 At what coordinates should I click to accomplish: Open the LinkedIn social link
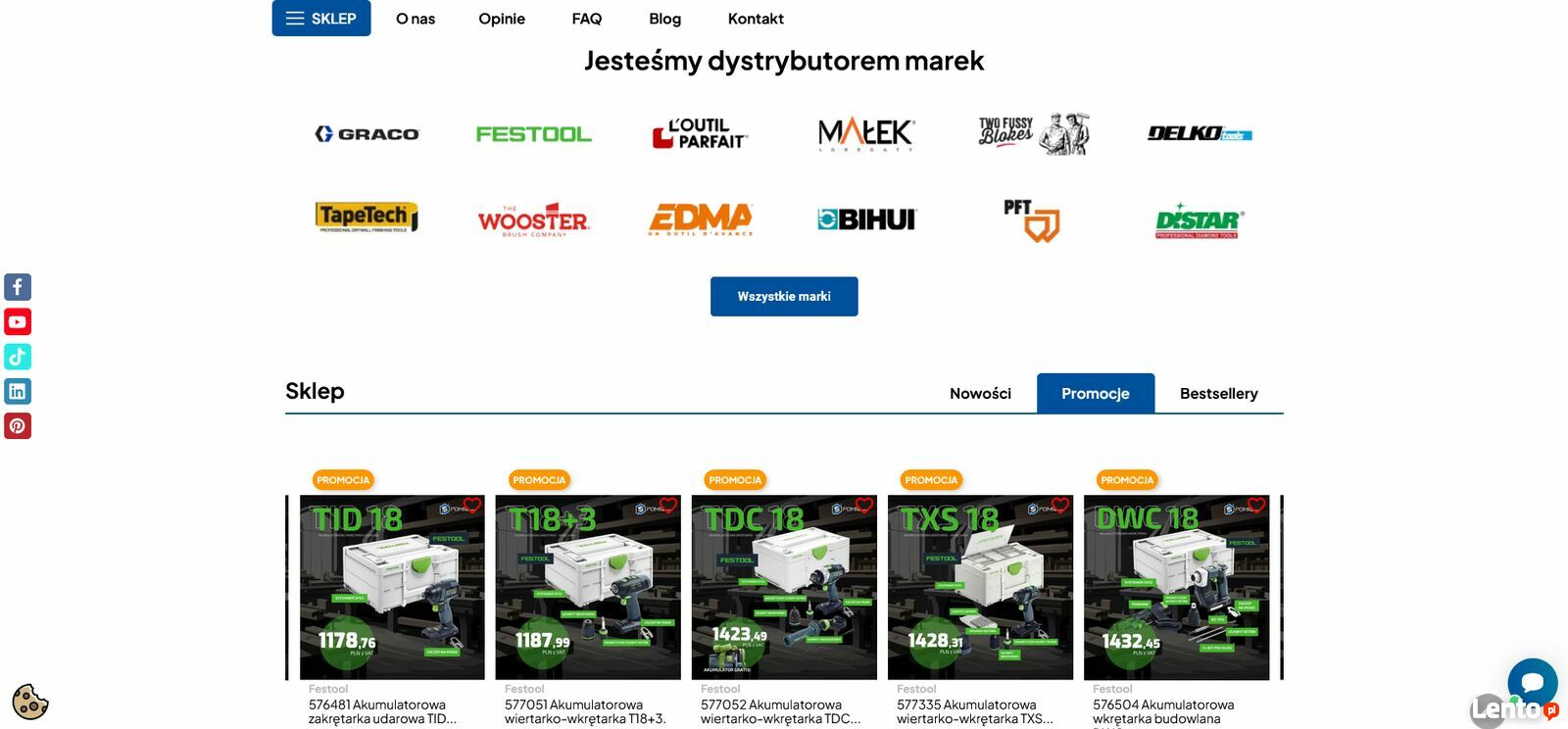[x=18, y=391]
